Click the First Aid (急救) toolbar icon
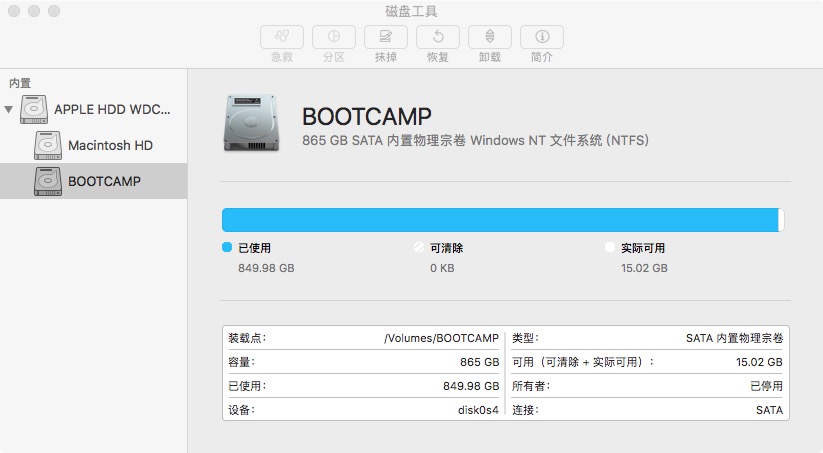Screen dimensions: 823x453 coord(282,37)
